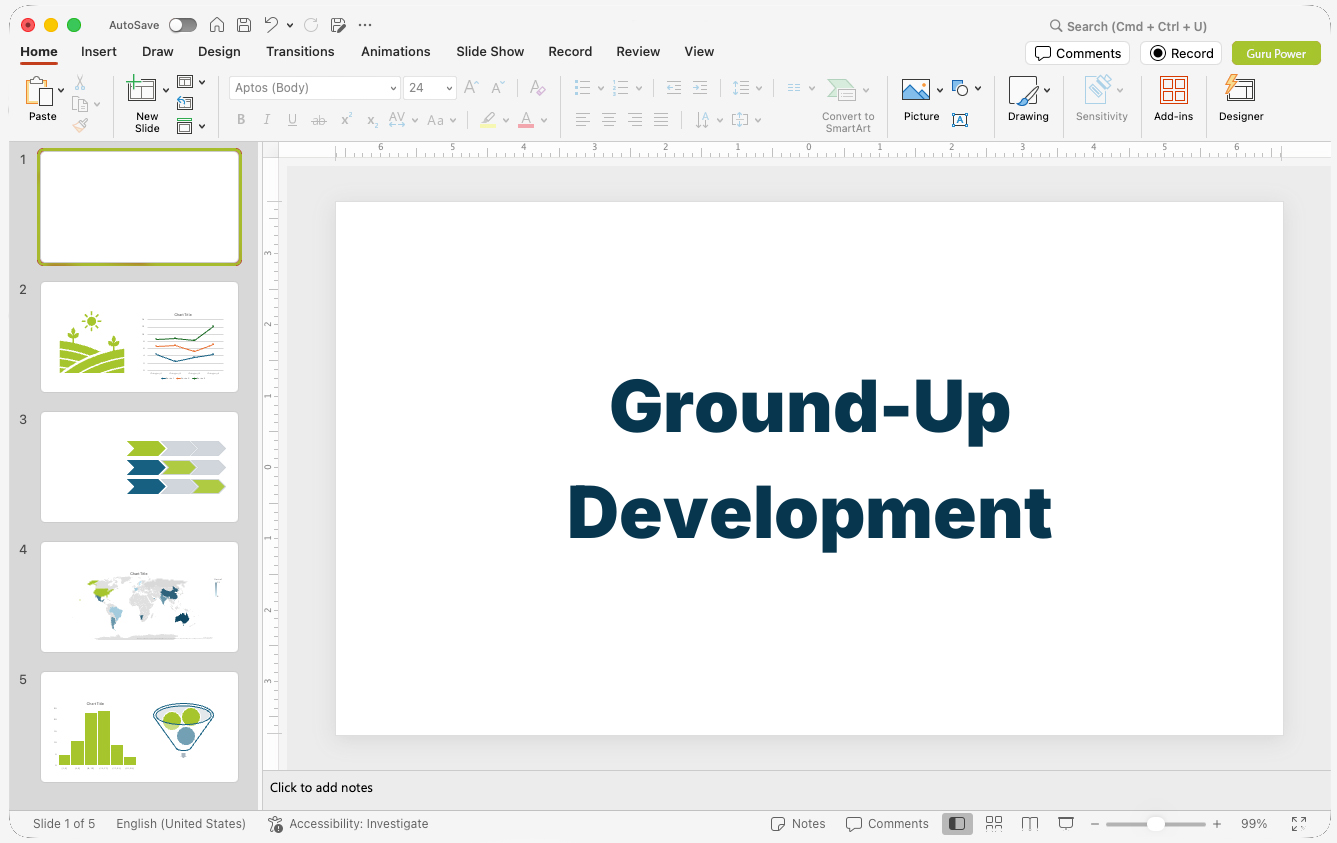Open the Bullets list dropdown arrow
1337x843 pixels.
[x=601, y=88]
